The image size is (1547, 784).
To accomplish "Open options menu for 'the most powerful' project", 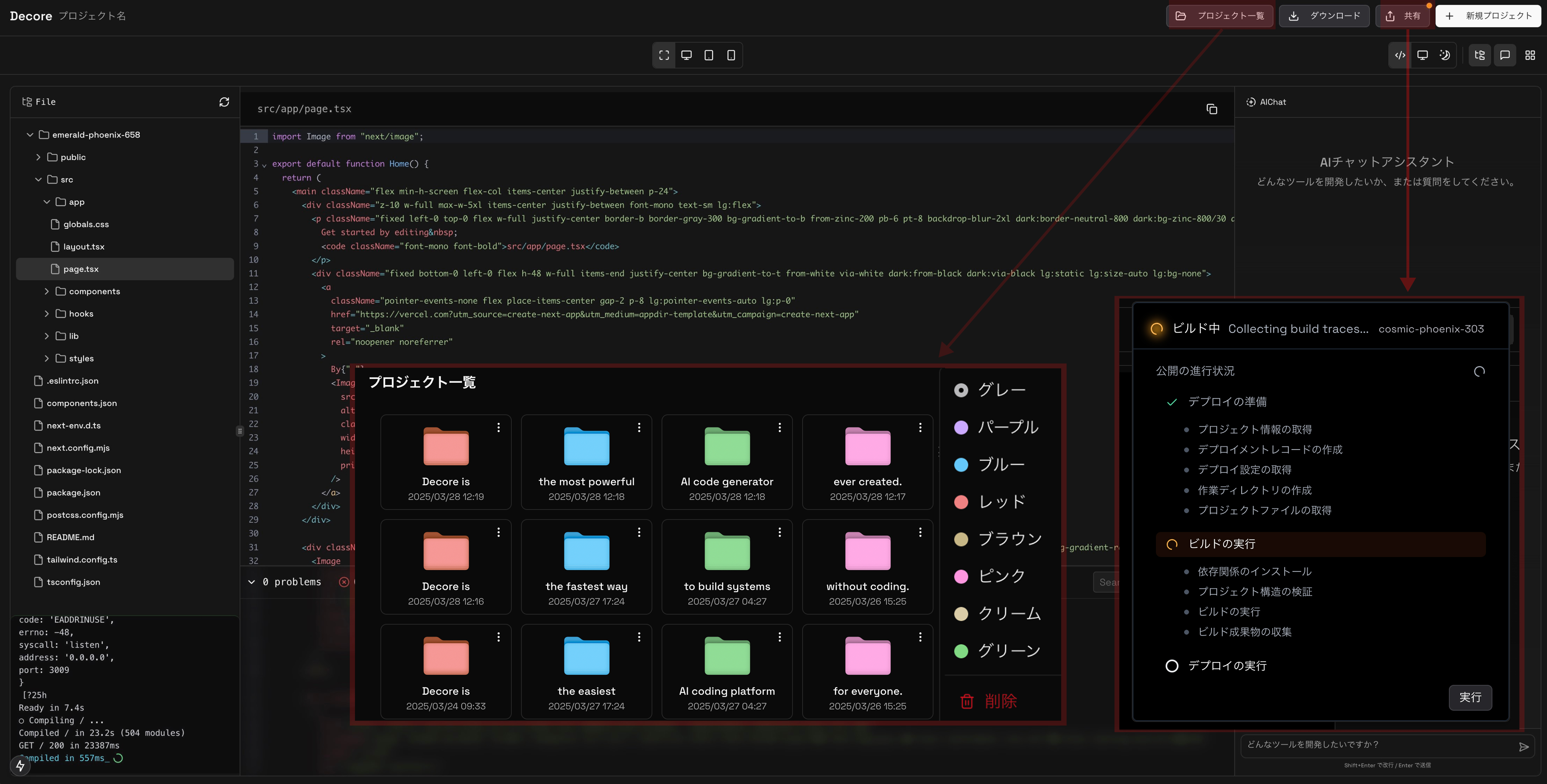I will tap(639, 427).
